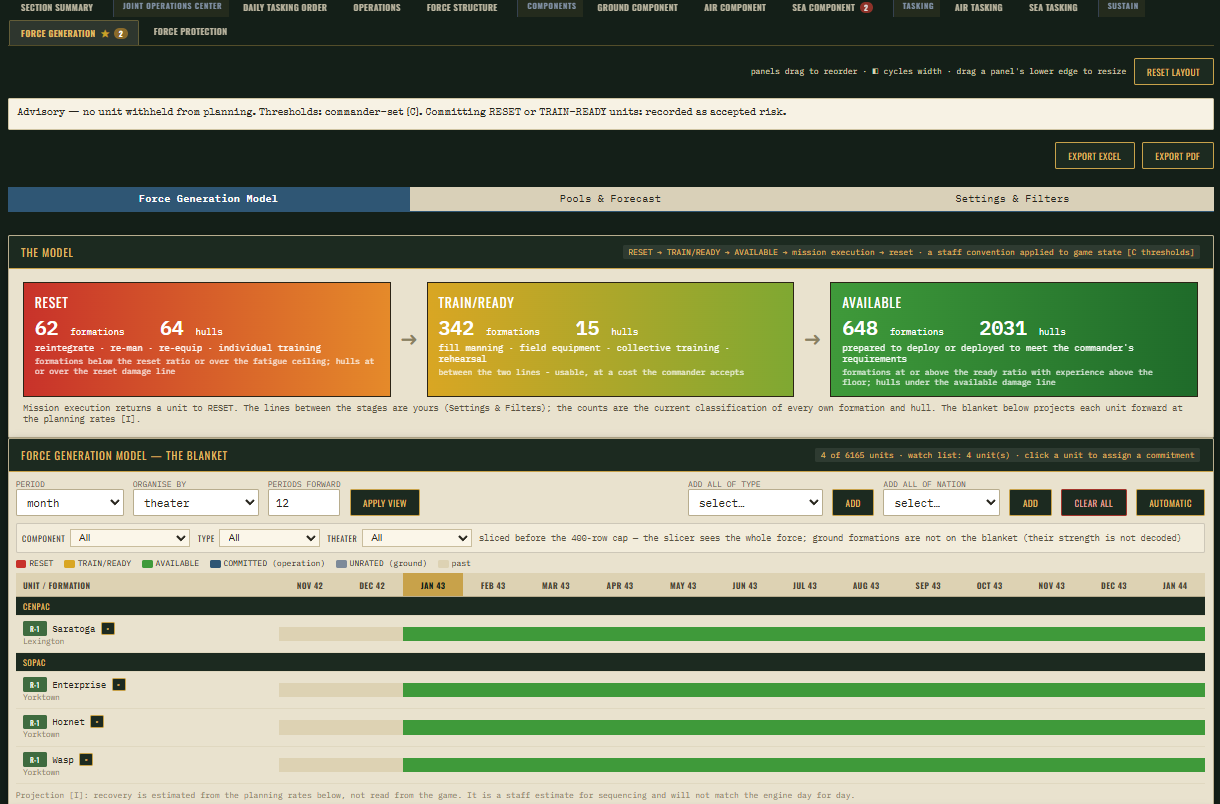
Task: Click the Hornet unit name
Action: 69,721
